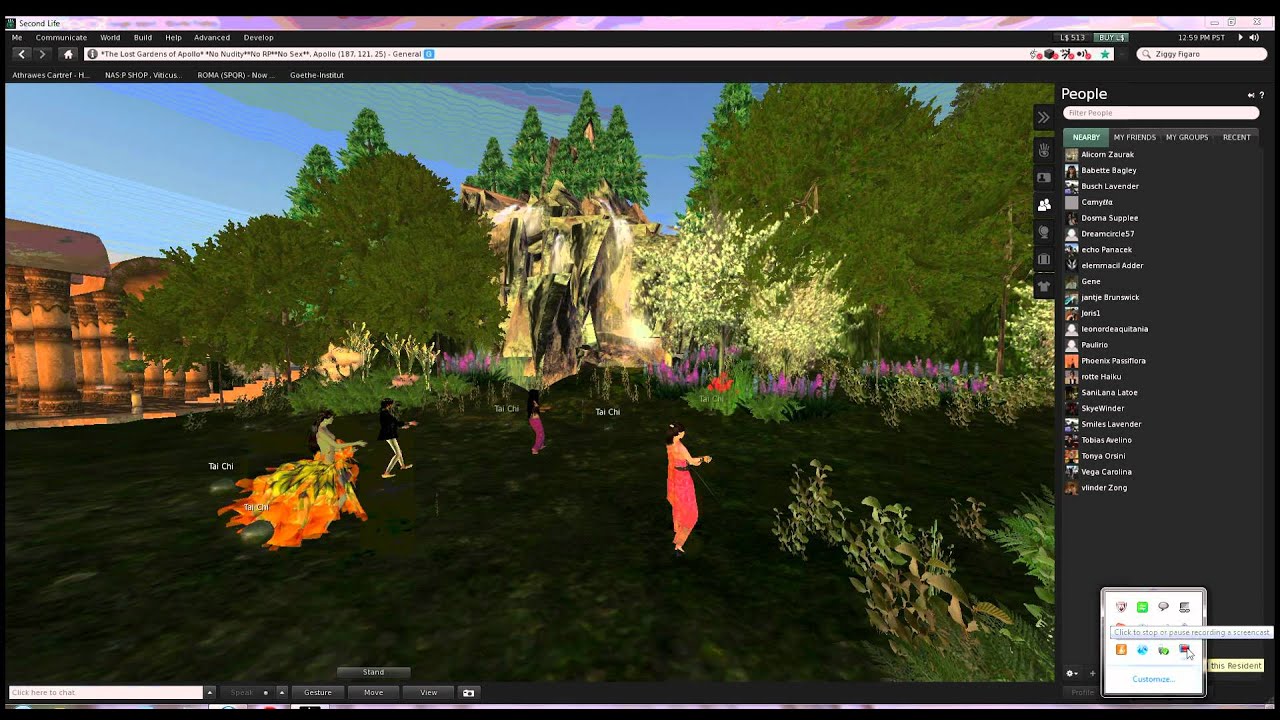
Task: Open the Me menu
Action: point(17,37)
